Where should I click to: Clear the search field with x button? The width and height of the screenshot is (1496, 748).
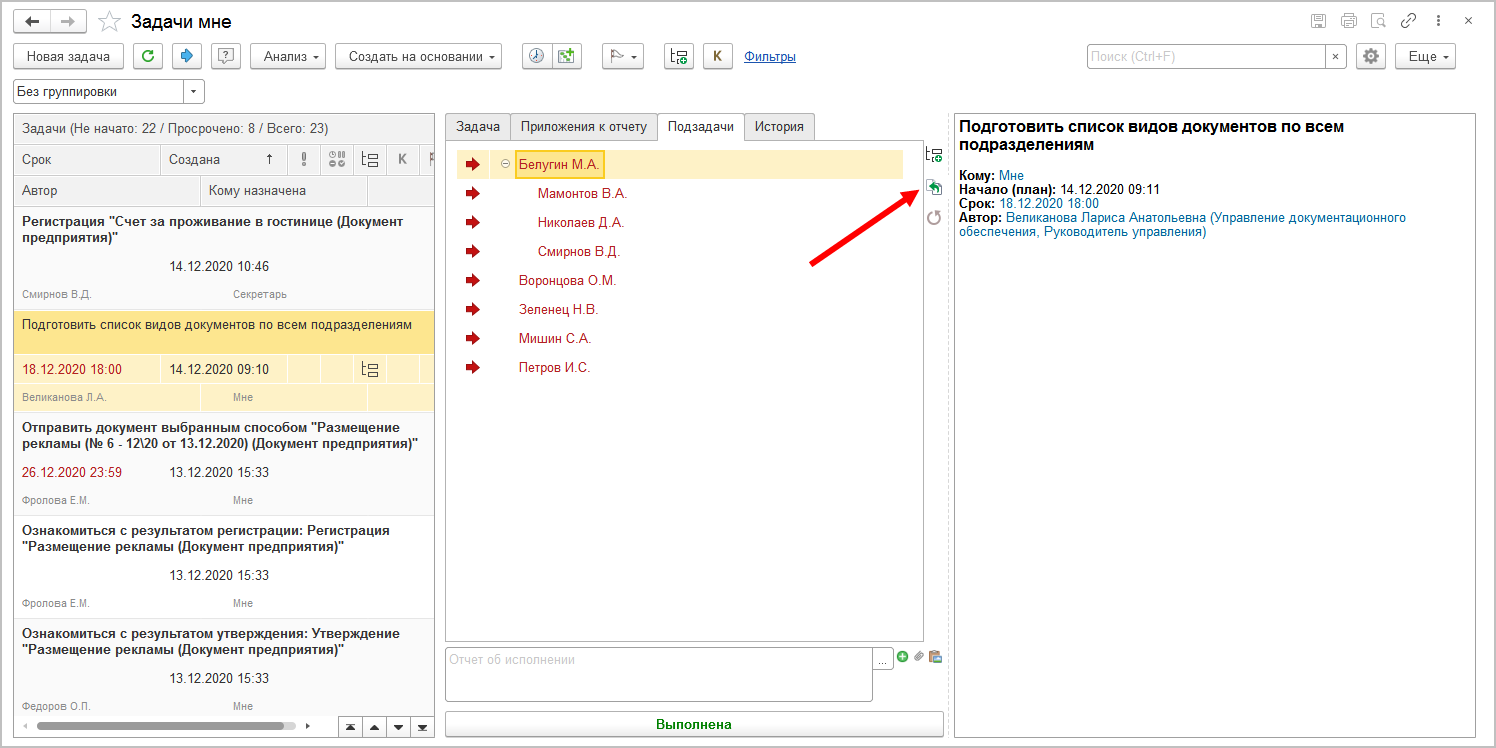pyautogui.click(x=1336, y=57)
